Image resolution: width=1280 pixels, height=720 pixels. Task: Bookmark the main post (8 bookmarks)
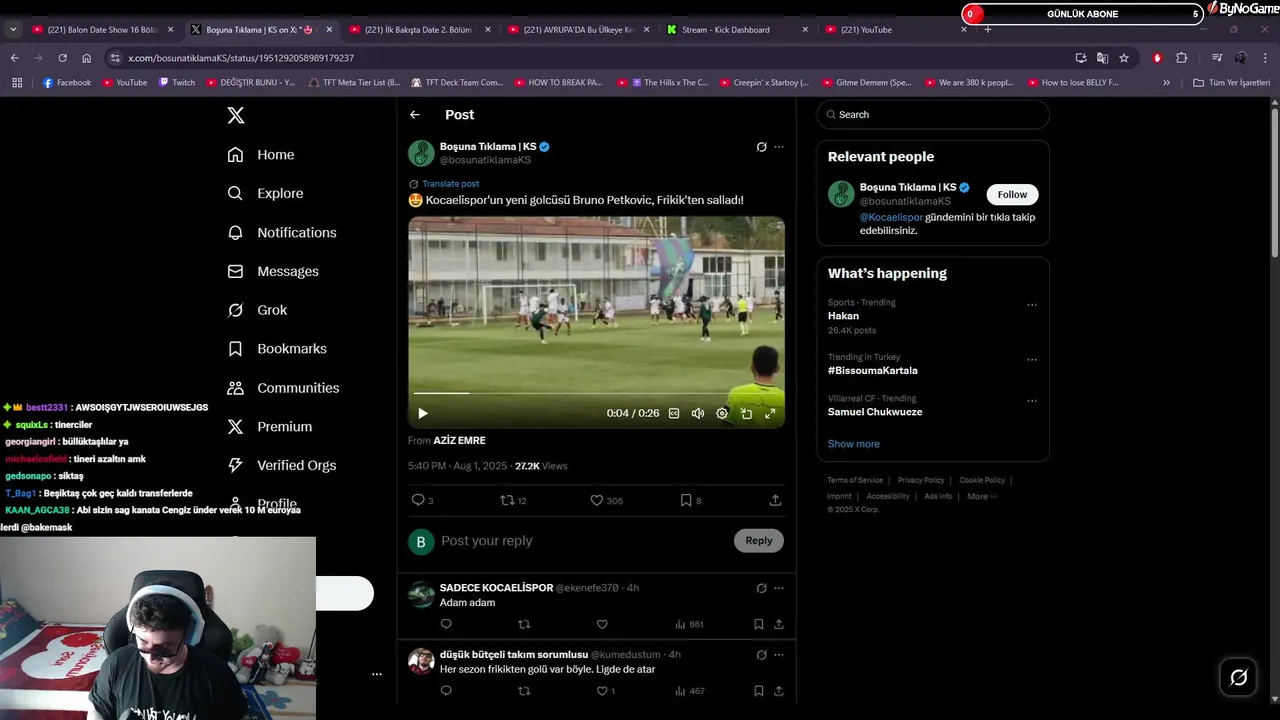(691, 500)
